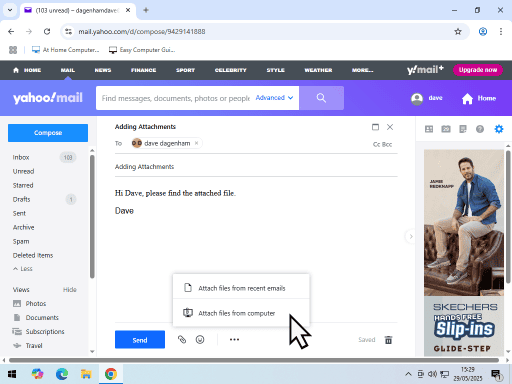Viewport: 512px width, 384px height.
Task: Select Attach files from computer
Action: [x=241, y=313]
